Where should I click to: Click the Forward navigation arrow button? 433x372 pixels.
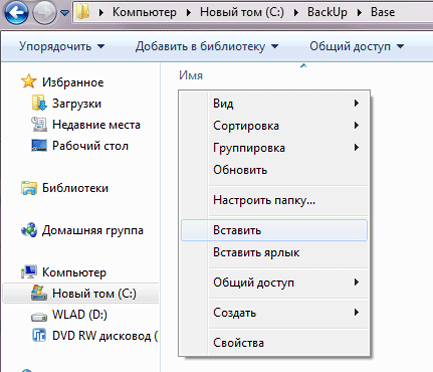(44, 13)
